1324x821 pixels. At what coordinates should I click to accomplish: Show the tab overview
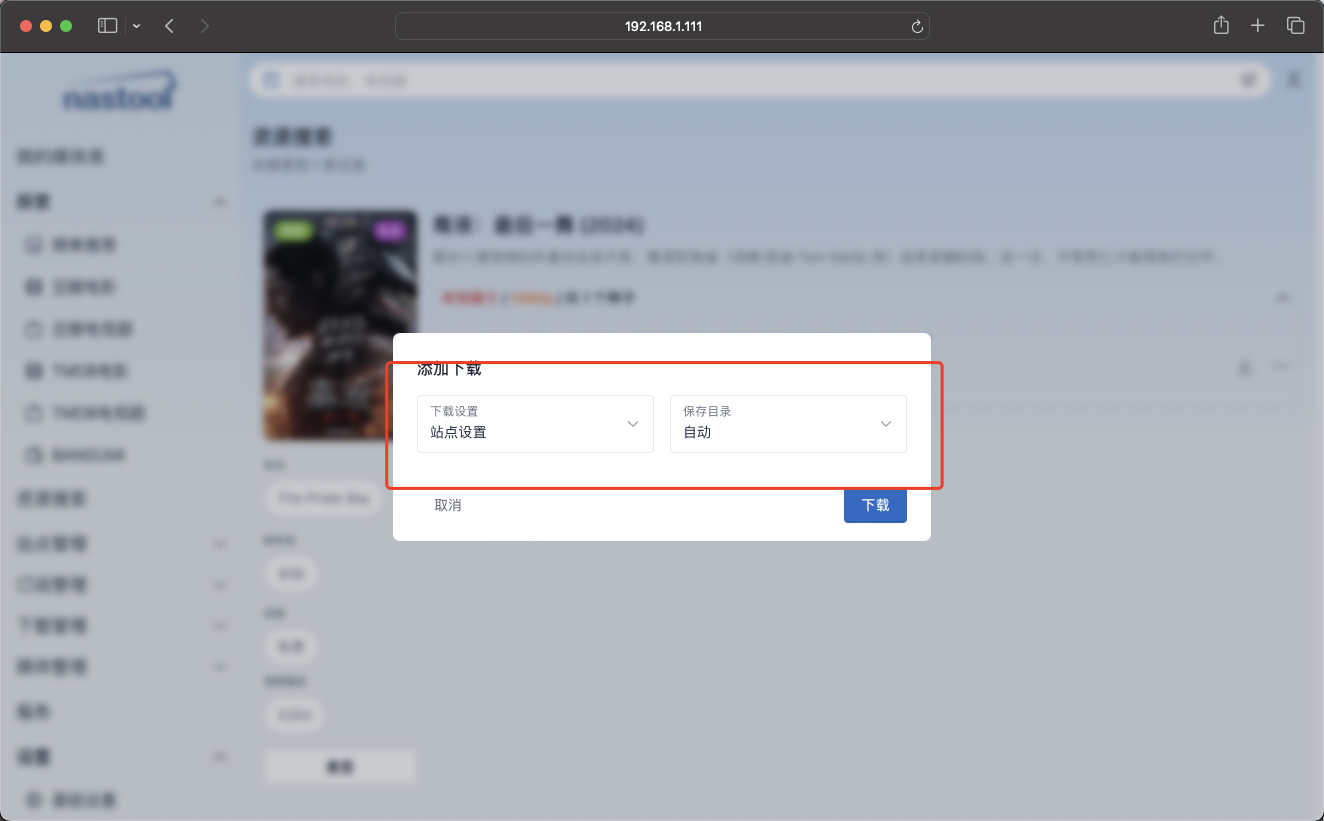tap(1295, 26)
